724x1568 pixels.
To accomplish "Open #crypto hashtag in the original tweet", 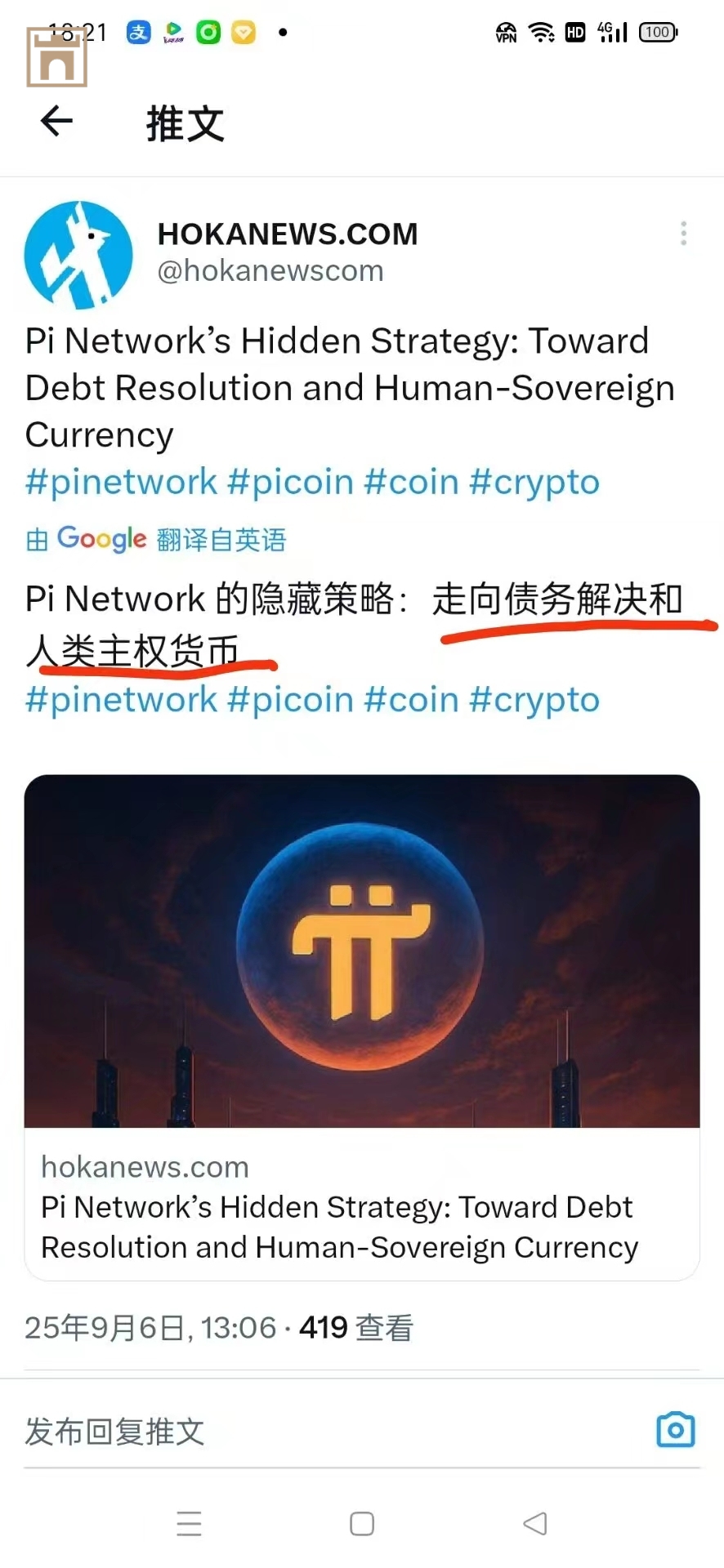I will coord(534,482).
